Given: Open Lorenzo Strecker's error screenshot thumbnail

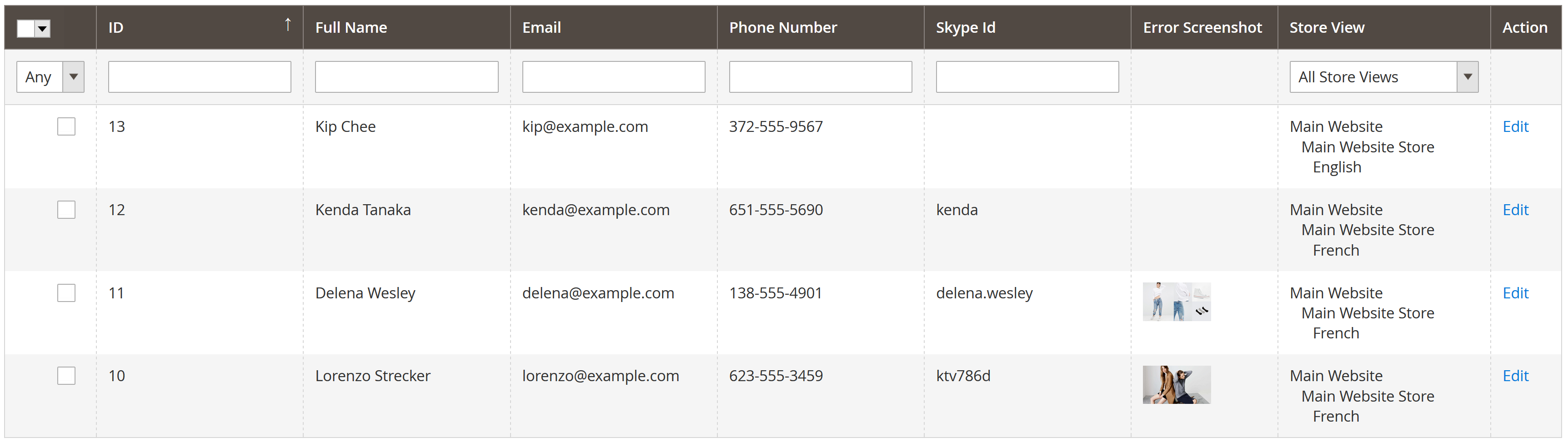Looking at the screenshot, I should coord(1176,384).
